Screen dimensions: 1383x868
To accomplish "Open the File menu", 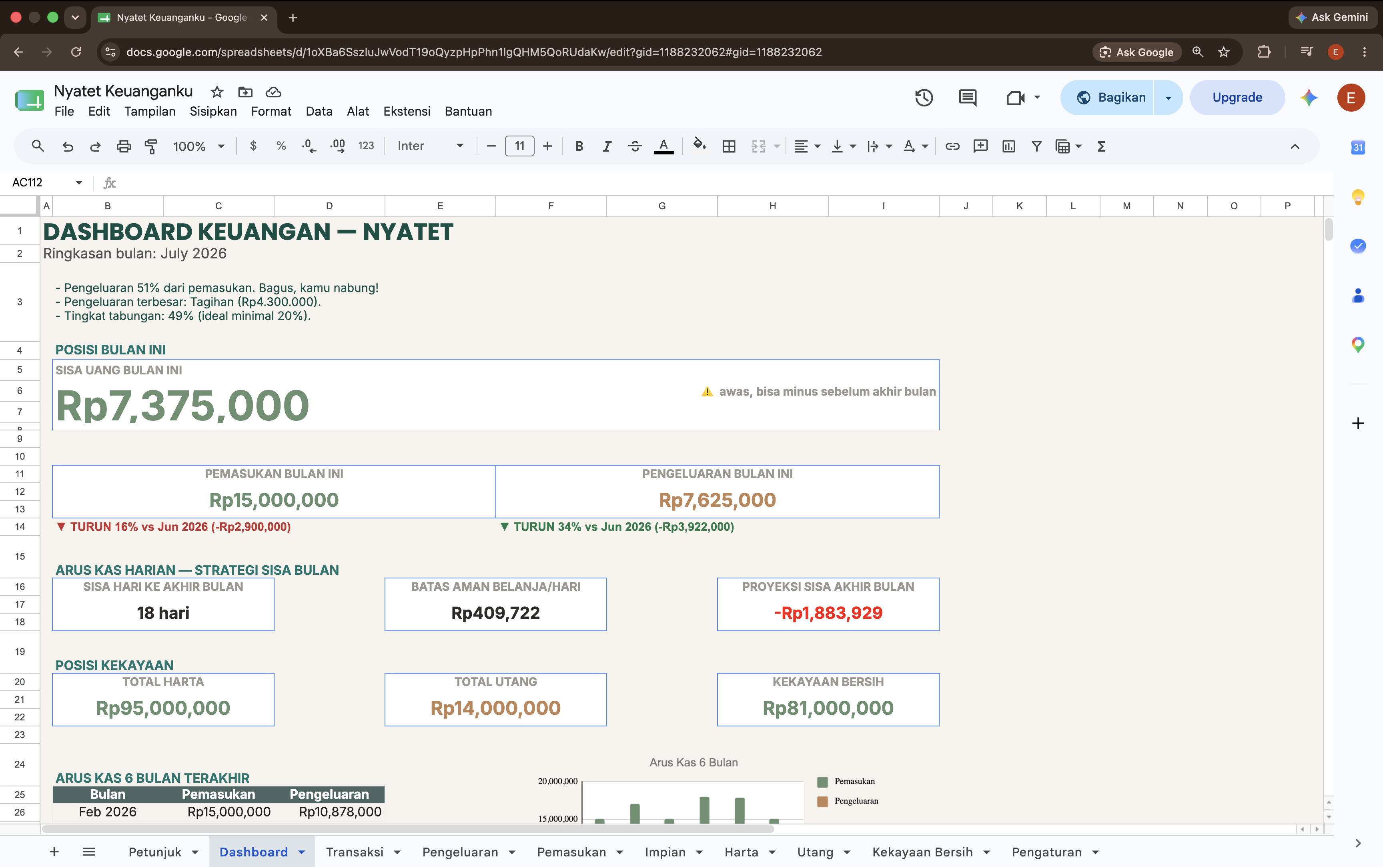I will point(64,111).
